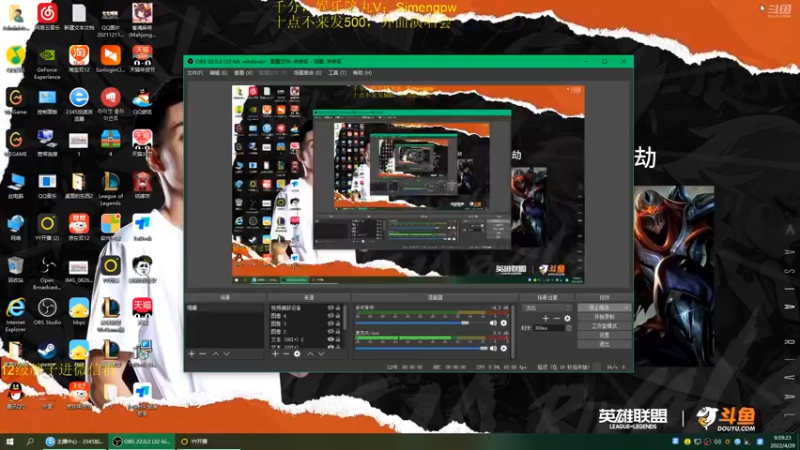
Task: Mute the 麦克风/Aux audio channel
Action: 493,348
